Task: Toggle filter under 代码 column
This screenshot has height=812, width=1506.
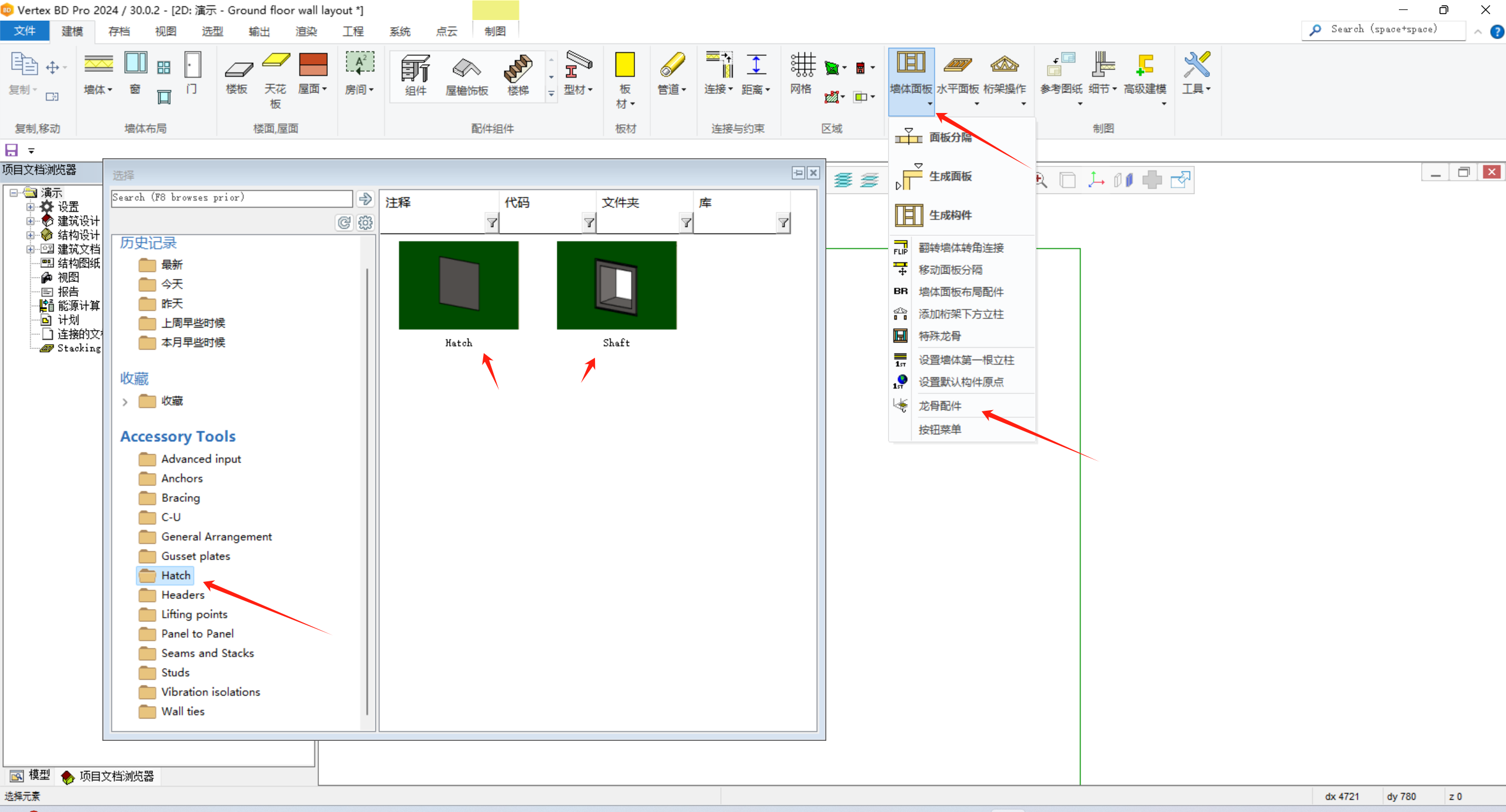Action: click(589, 223)
